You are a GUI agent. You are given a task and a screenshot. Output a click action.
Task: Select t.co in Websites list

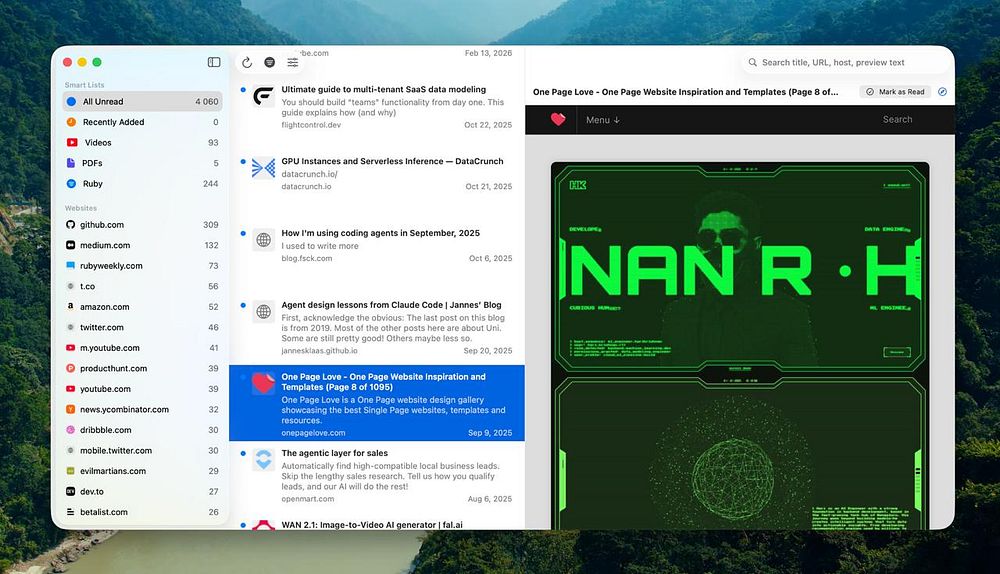click(x=142, y=286)
